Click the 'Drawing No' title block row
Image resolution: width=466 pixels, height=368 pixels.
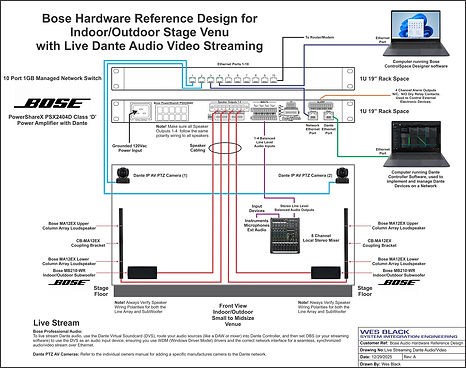click(x=411, y=350)
